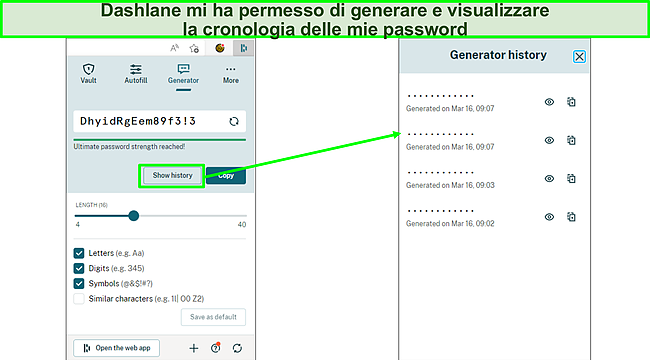Open the More menu tab
650x360 pixels.
(230, 74)
